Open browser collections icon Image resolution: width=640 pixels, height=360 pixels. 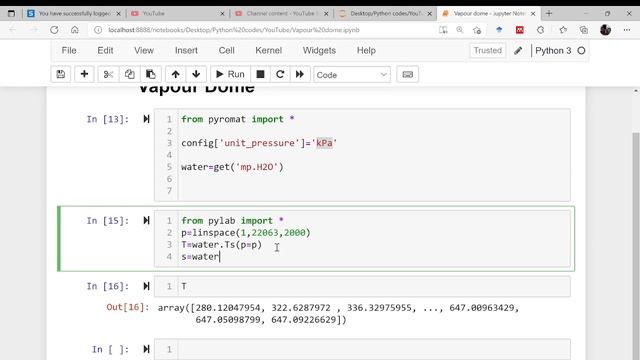coord(584,30)
